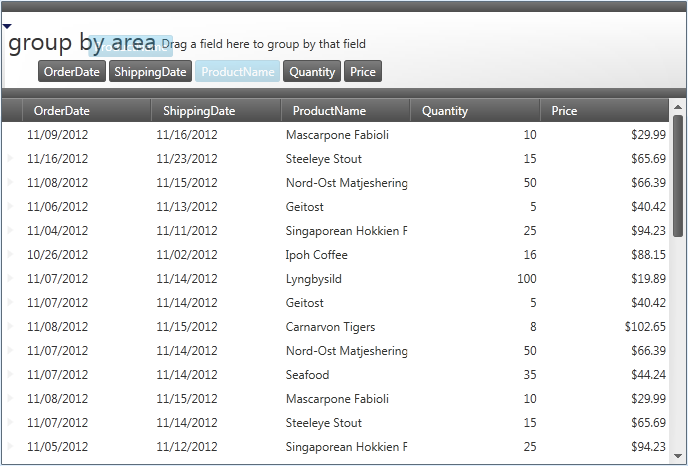This screenshot has height=466, width=688.
Task: Select the highlighted ProductName field chip
Action: pyautogui.click(x=238, y=72)
